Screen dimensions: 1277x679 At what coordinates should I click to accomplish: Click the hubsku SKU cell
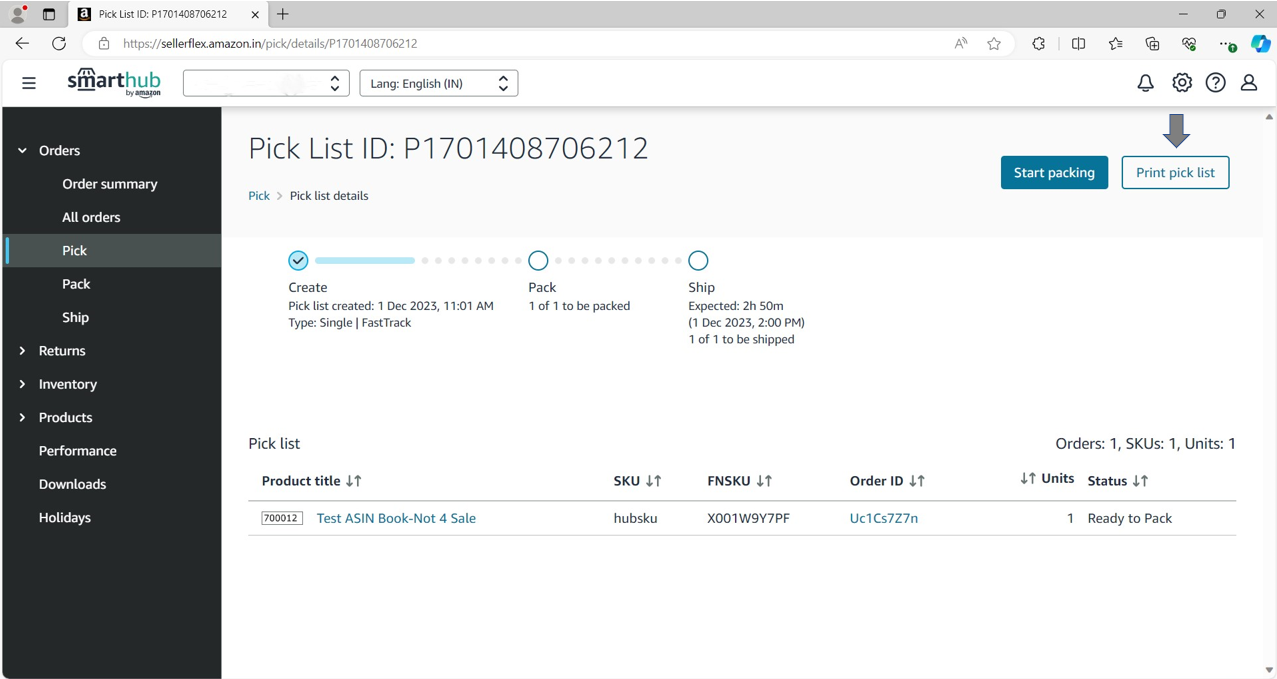coord(635,518)
